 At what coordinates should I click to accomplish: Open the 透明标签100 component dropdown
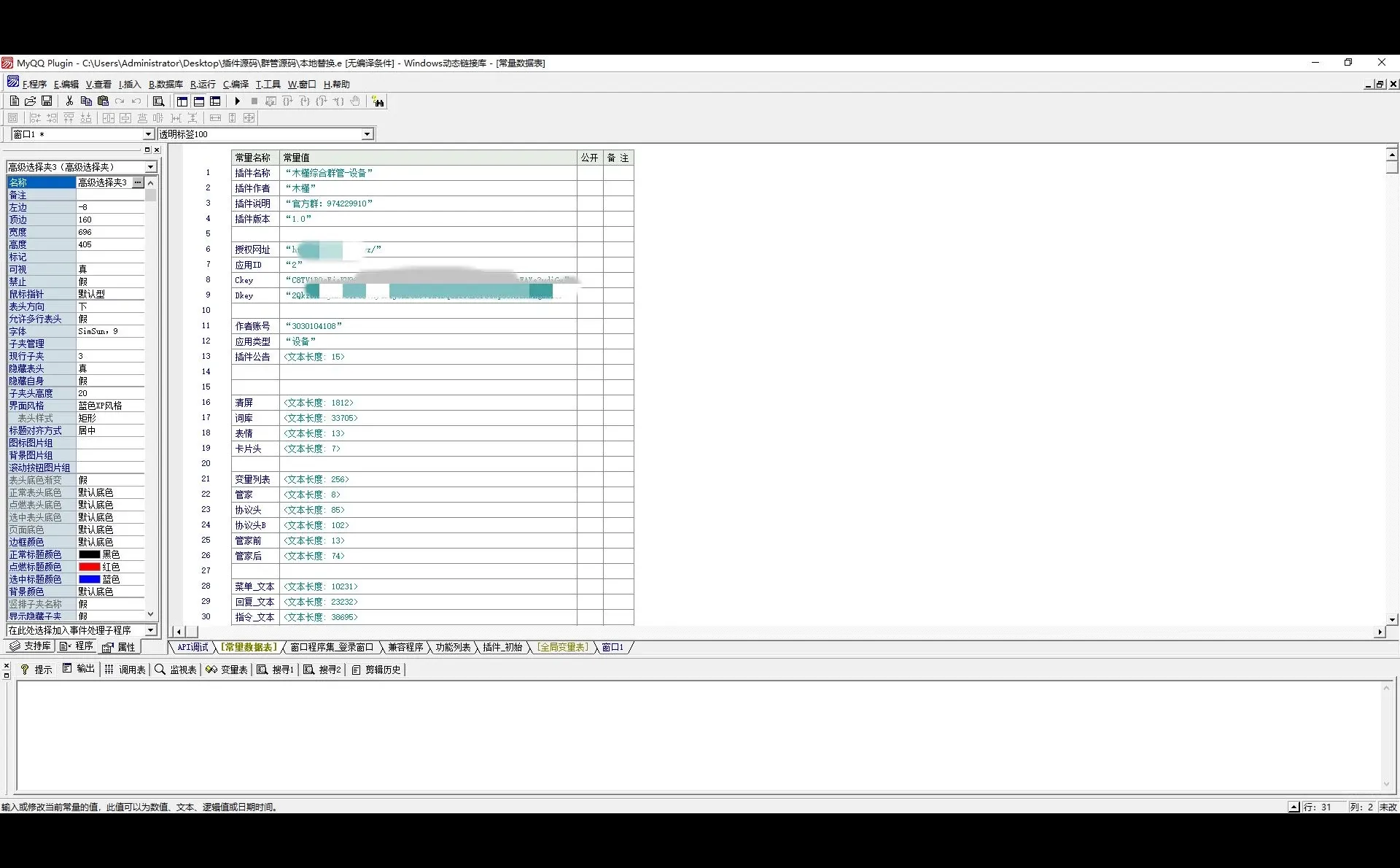367,134
